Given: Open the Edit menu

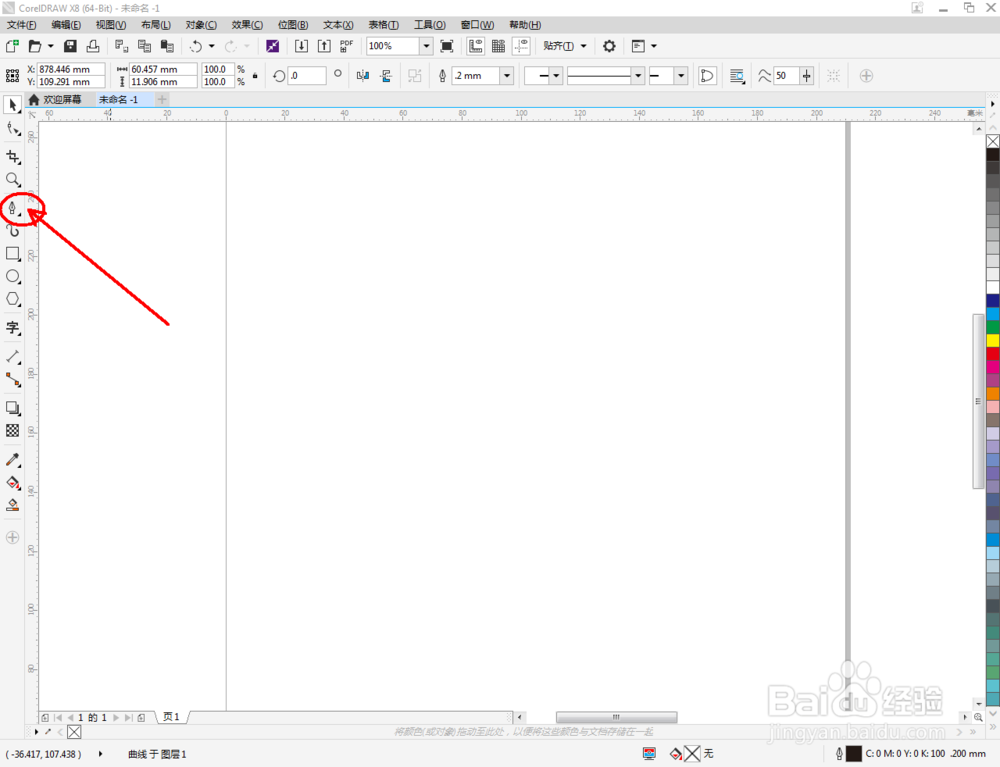Looking at the screenshot, I should pyautogui.click(x=66, y=25).
